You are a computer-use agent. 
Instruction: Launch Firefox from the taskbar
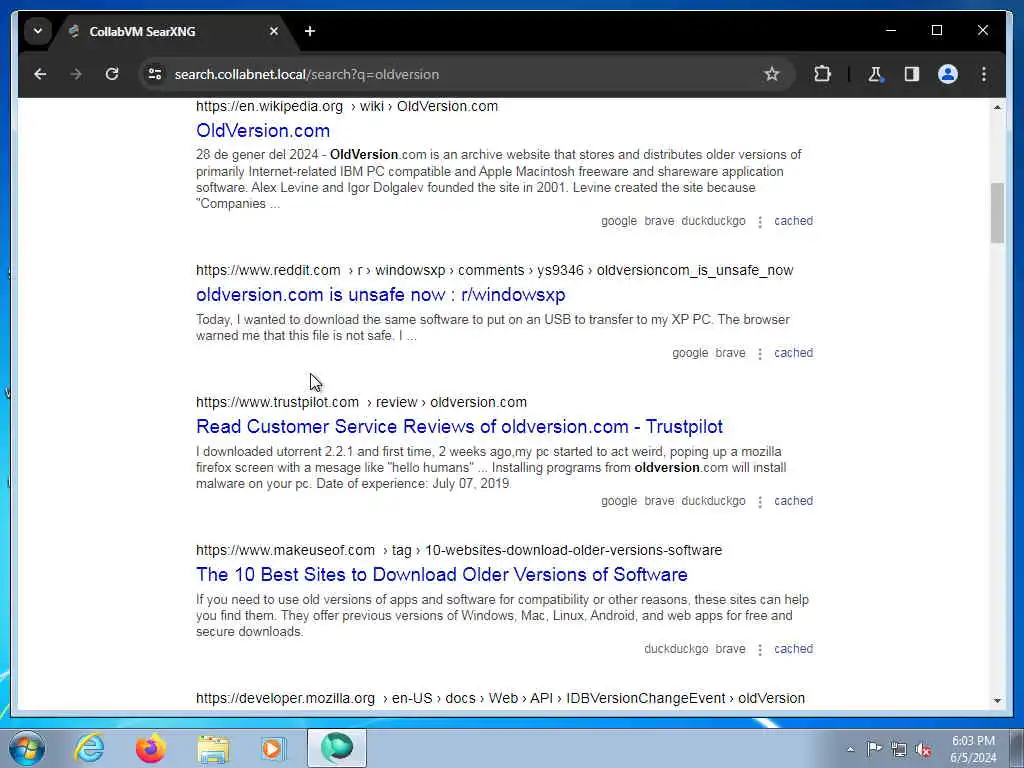point(151,748)
